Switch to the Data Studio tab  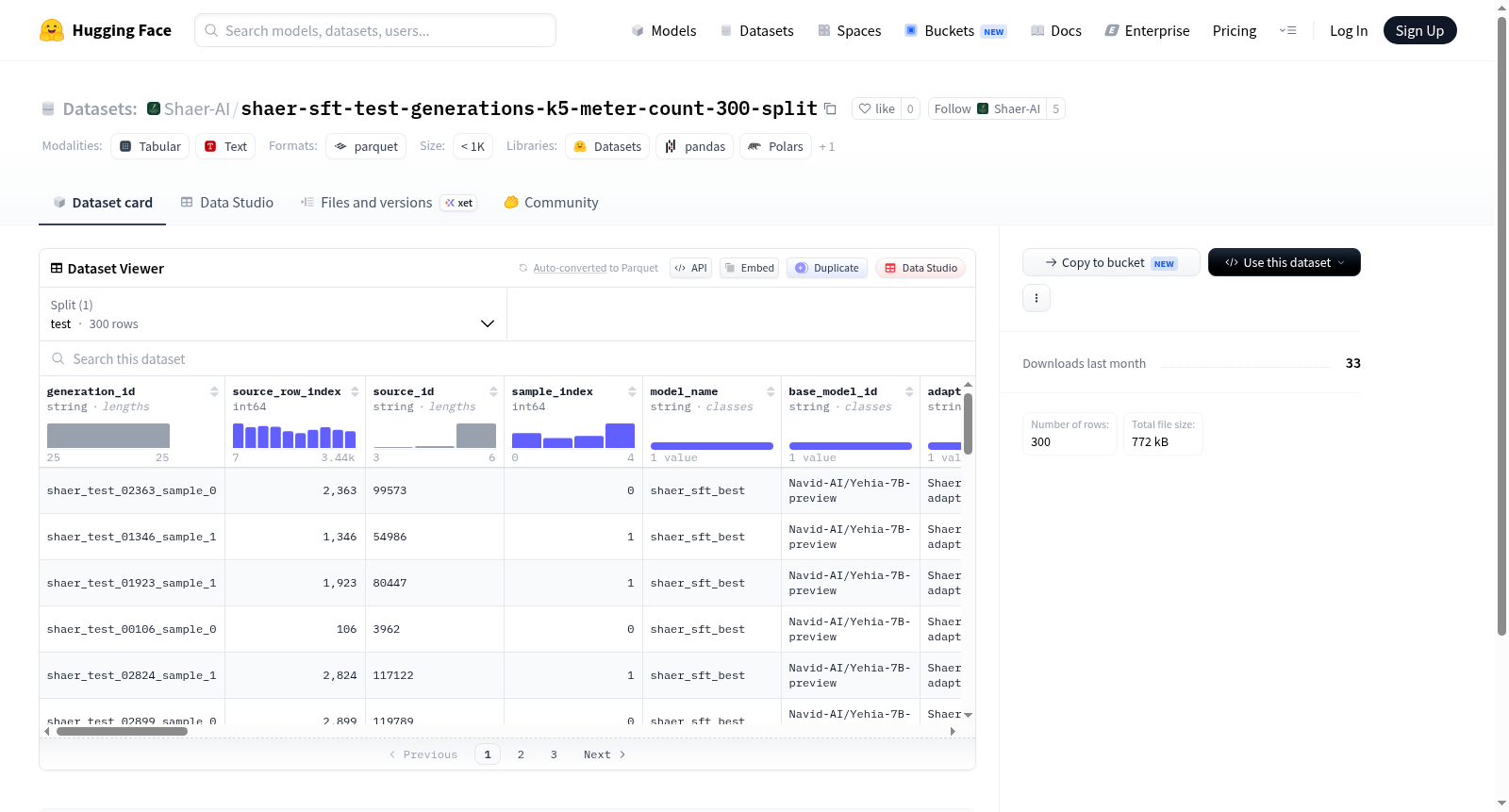click(227, 203)
